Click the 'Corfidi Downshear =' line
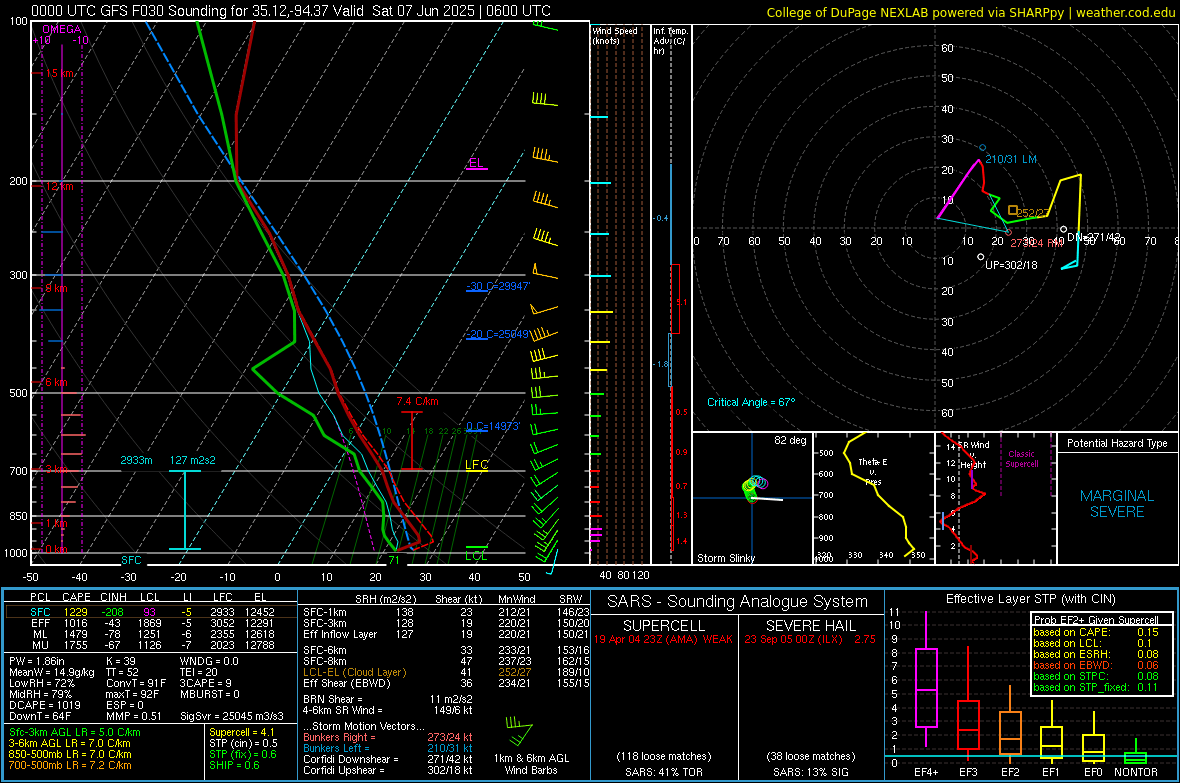The width and height of the screenshot is (1180, 783). 388,759
